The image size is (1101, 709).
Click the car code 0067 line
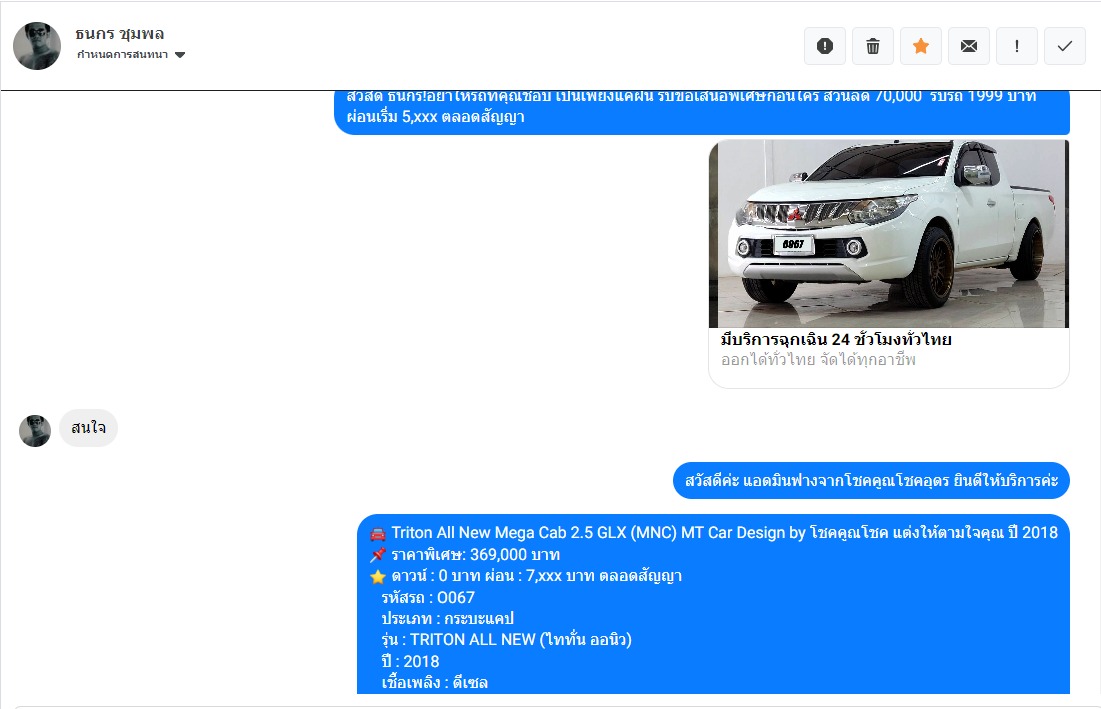tap(428, 597)
